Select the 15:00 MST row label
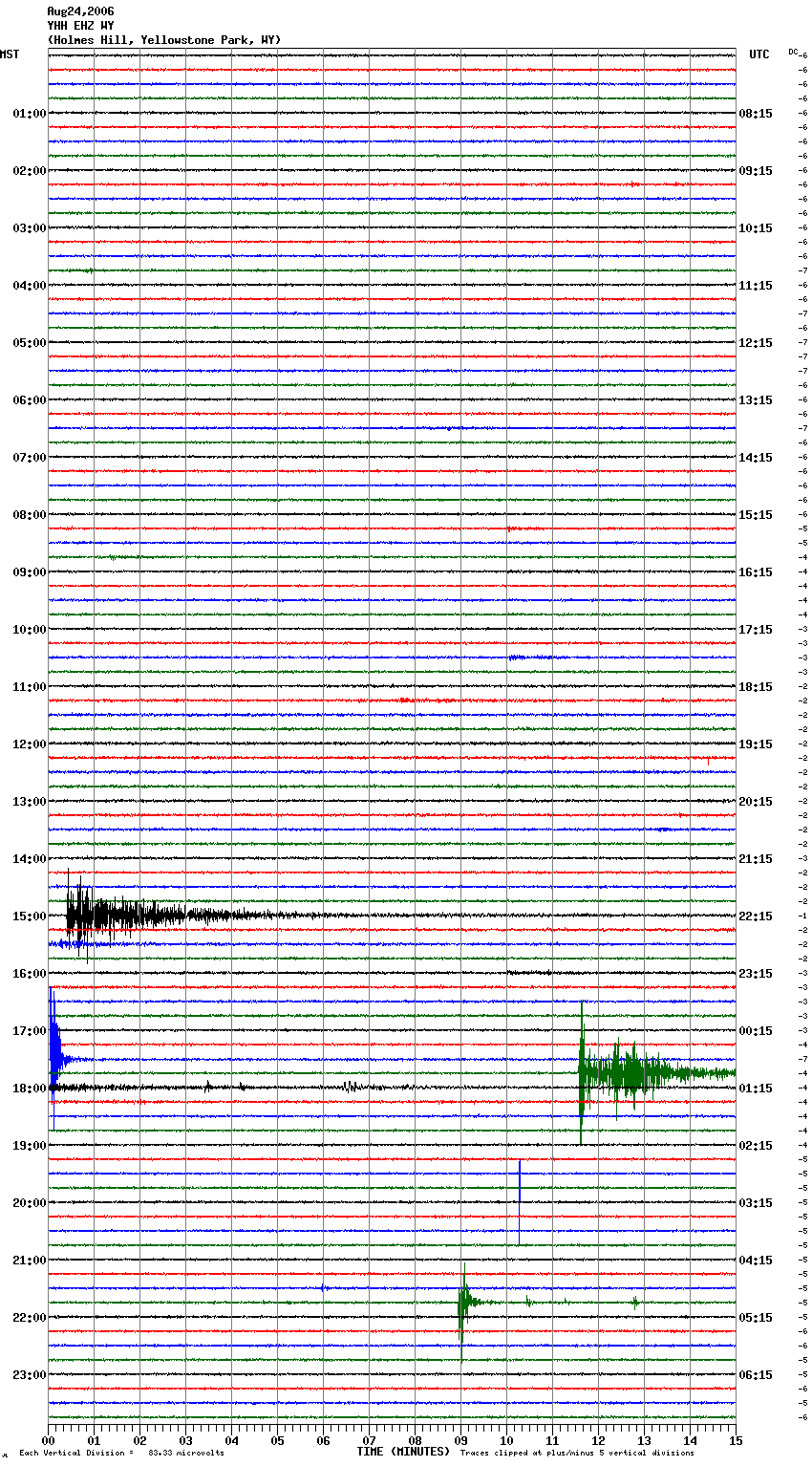The width and height of the screenshot is (812, 1466). coord(30,916)
